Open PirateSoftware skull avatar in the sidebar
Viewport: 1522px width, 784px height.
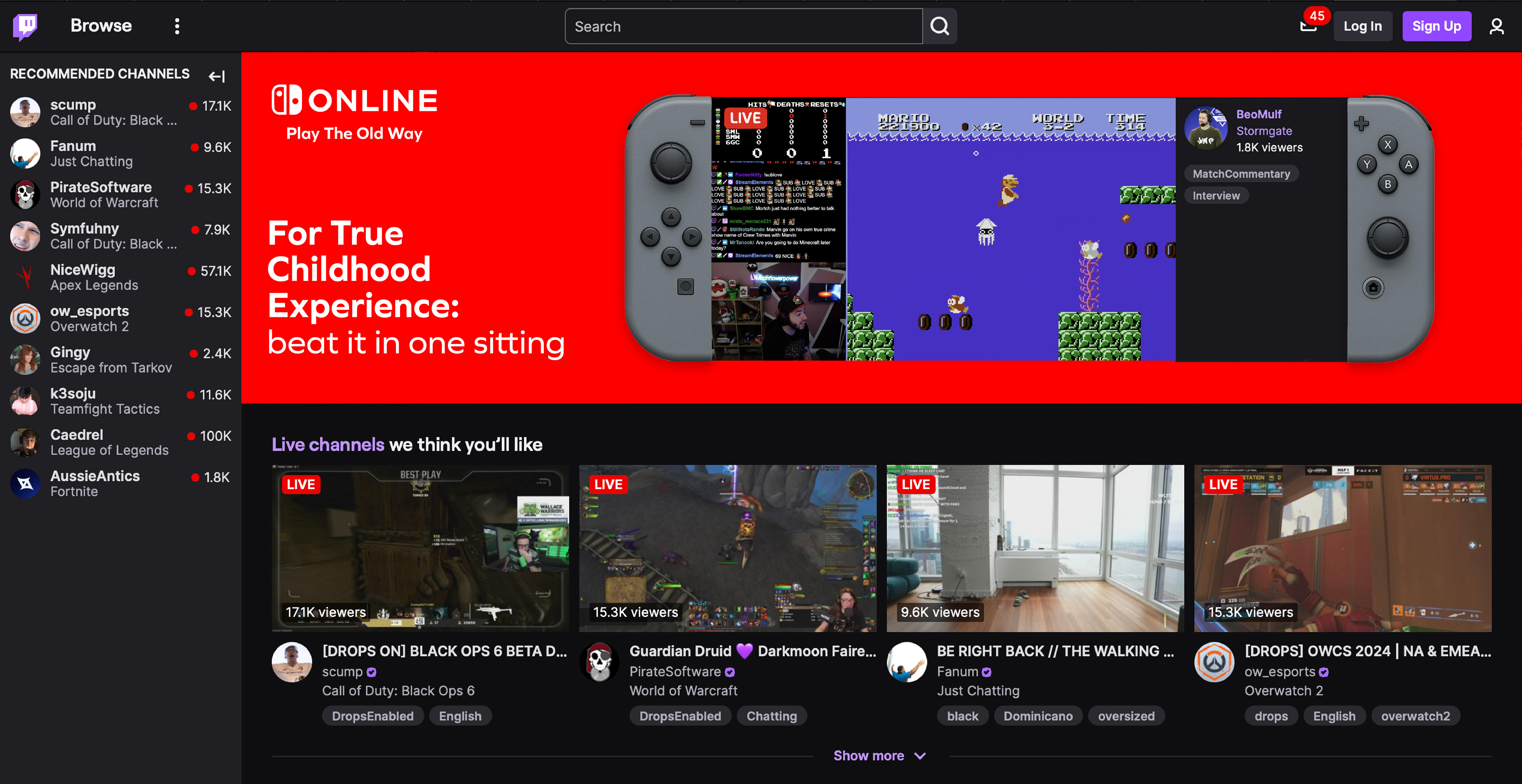click(x=25, y=195)
